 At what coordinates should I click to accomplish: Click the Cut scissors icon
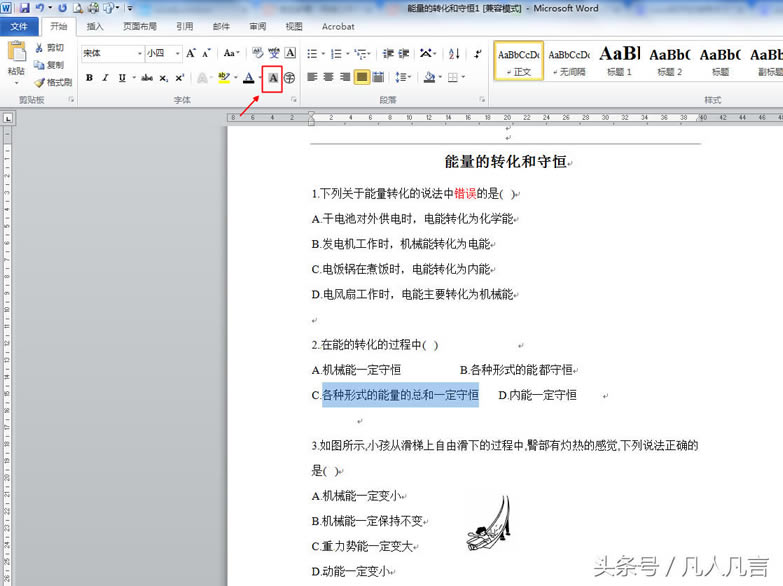[40, 48]
